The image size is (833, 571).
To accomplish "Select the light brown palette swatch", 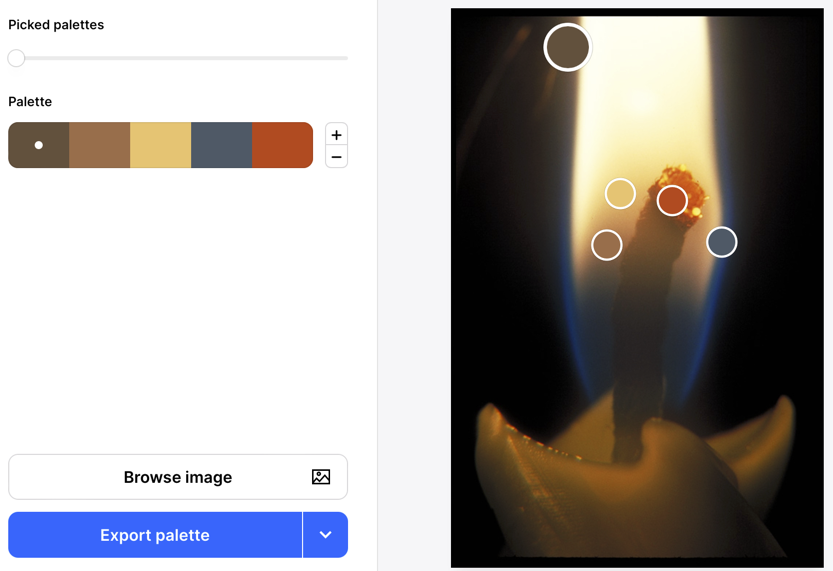I will (99, 145).
